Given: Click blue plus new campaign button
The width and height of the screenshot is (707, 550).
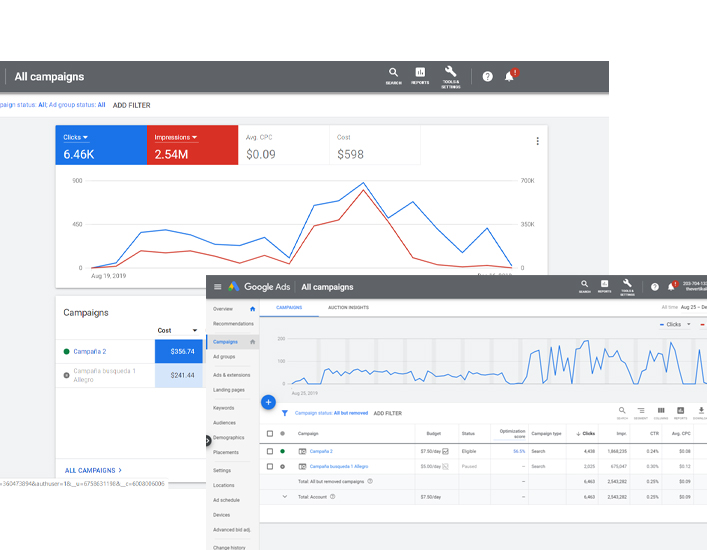Looking at the screenshot, I should [x=268, y=402].
